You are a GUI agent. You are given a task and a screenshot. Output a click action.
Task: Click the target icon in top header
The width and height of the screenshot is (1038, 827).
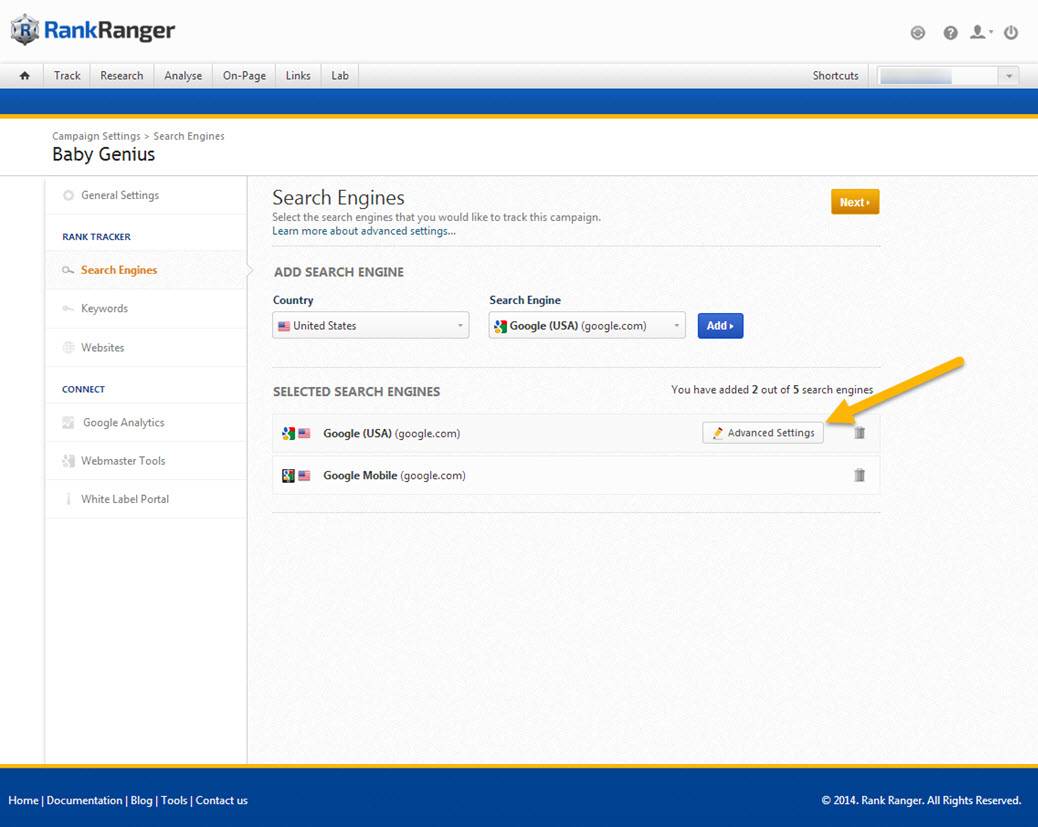tap(918, 33)
